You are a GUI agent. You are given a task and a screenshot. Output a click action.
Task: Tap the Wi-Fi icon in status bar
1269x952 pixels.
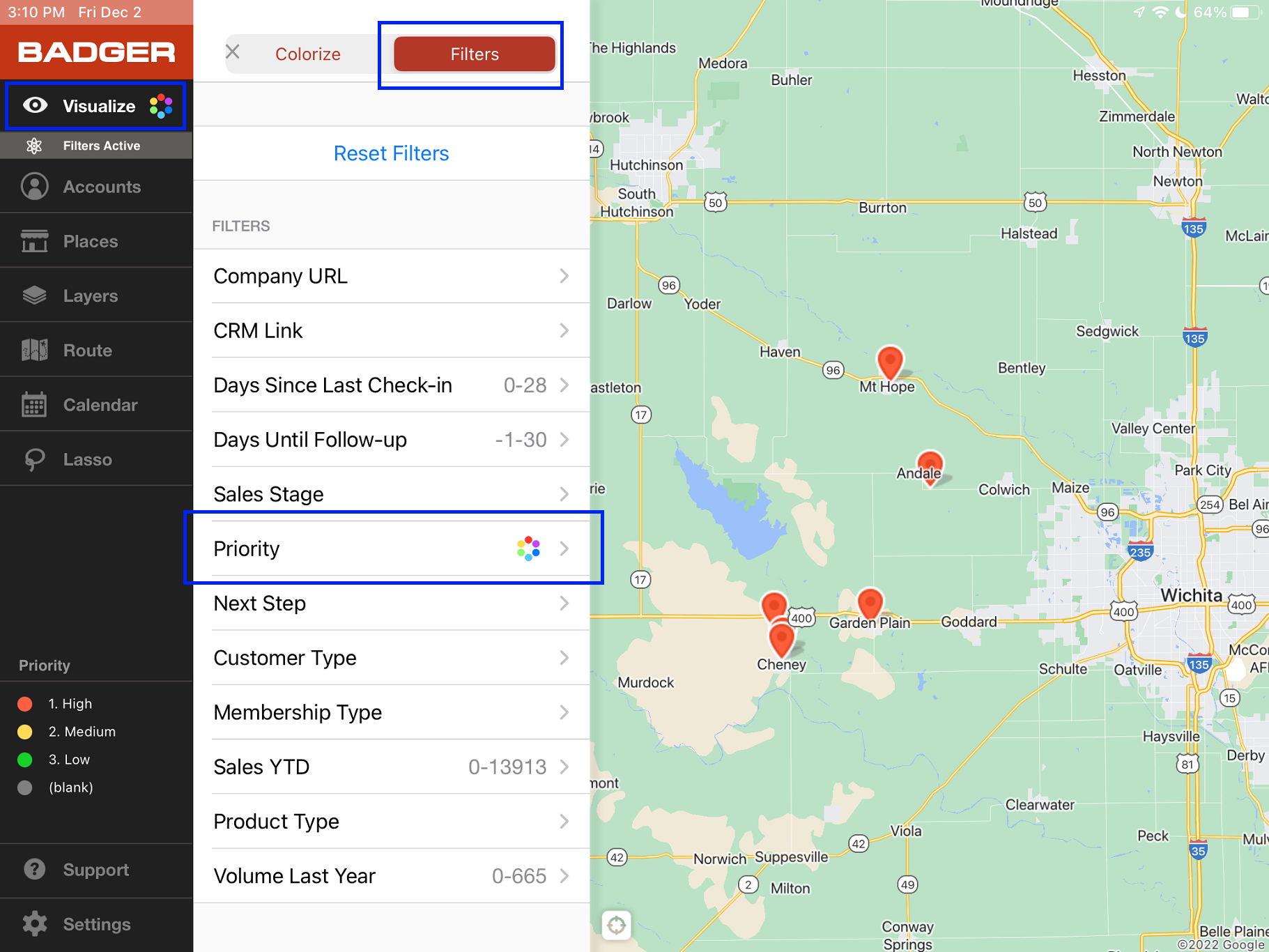pos(1160,13)
